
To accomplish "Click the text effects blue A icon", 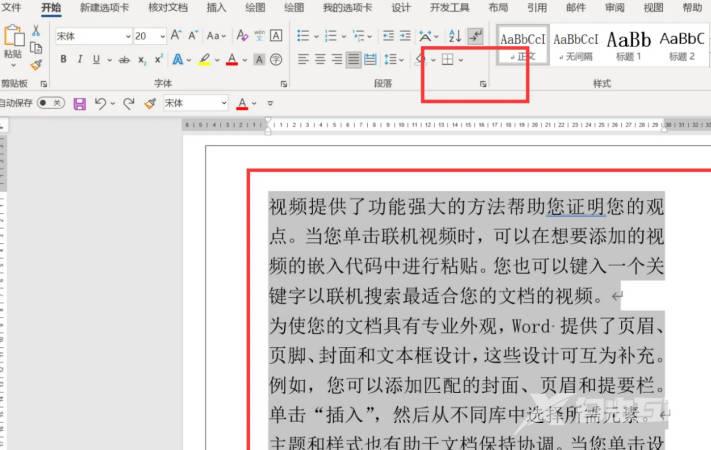I will [178, 59].
